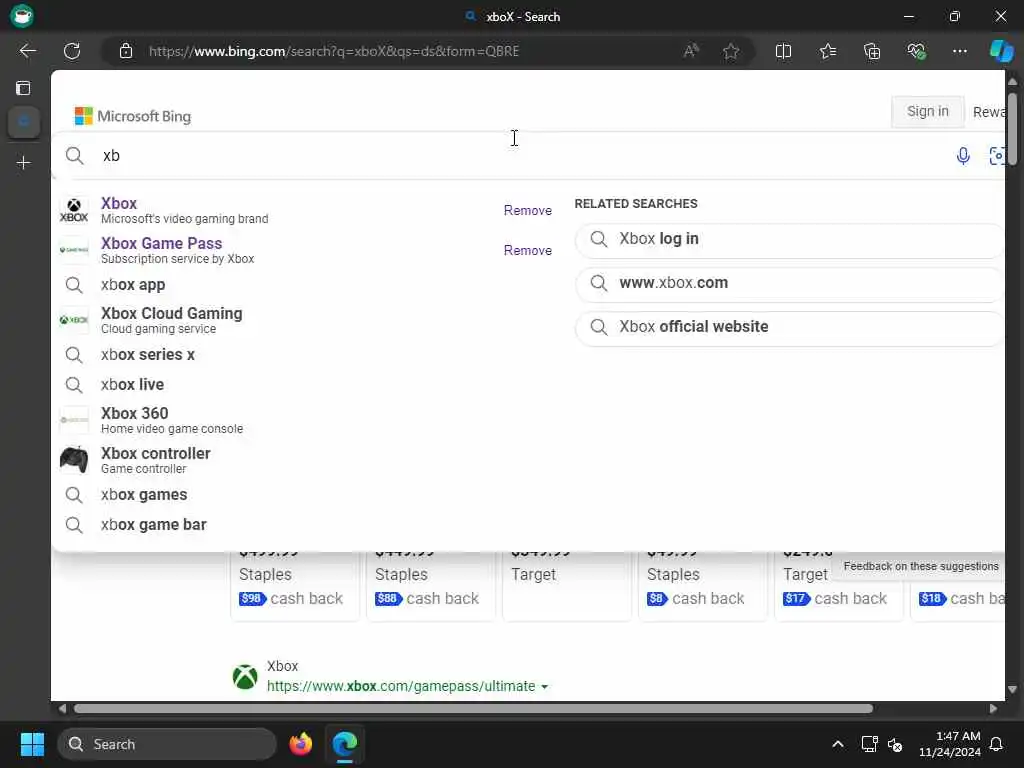Select Xbox Cloud Gaming suggestion
The width and height of the screenshot is (1024, 768).
(x=306, y=320)
